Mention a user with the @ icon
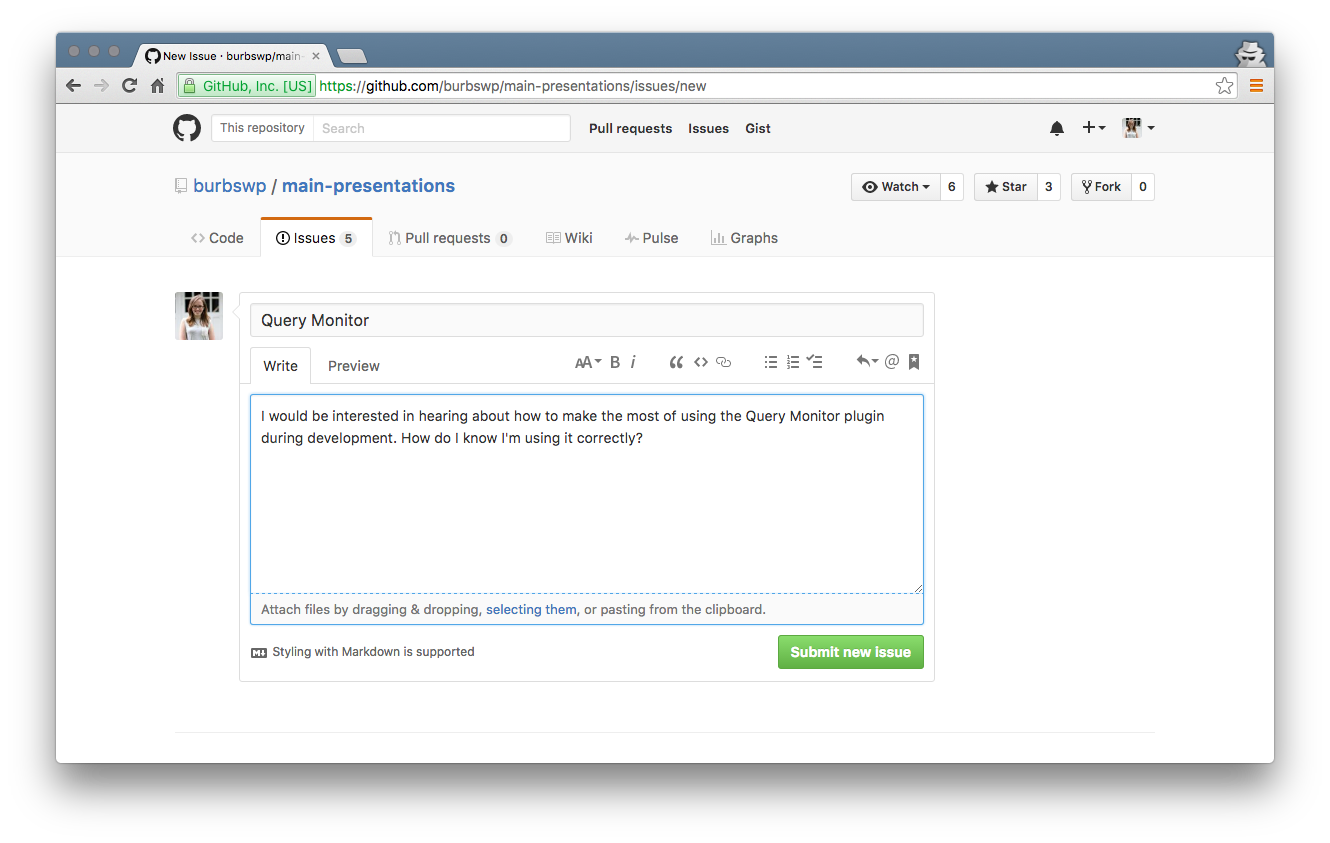 892,362
